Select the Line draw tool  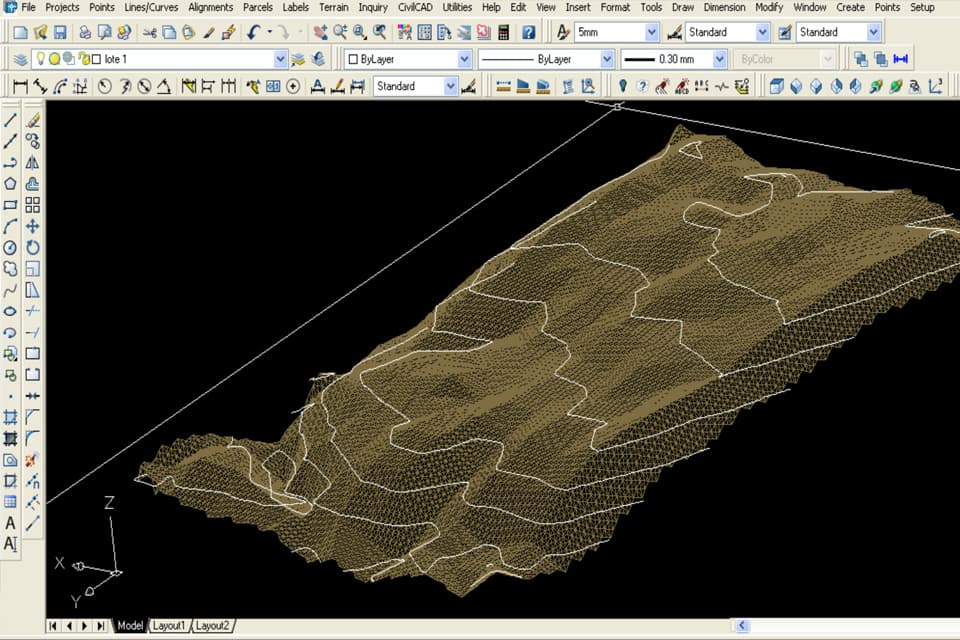pyautogui.click(x=11, y=120)
